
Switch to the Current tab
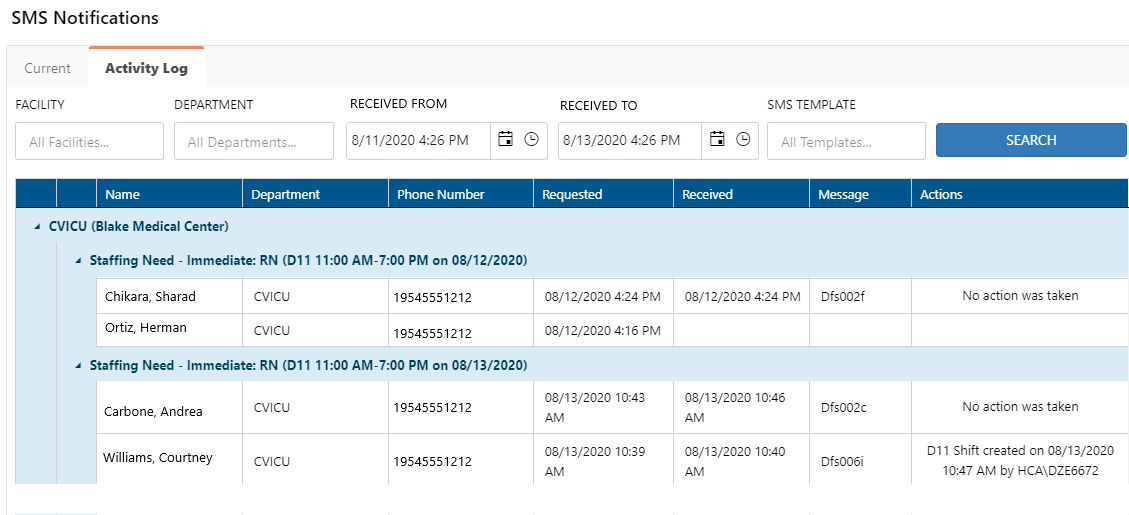(48, 69)
